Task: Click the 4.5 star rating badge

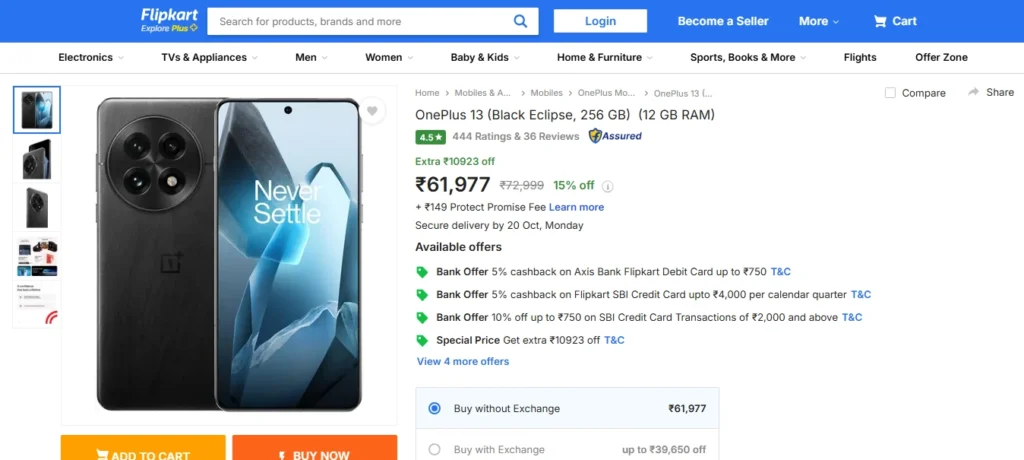Action: [x=430, y=137]
